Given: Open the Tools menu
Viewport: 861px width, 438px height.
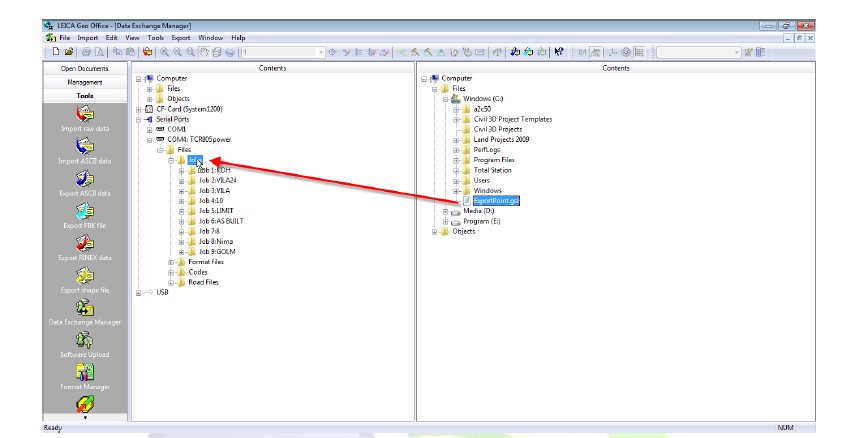Looking at the screenshot, I should tap(155, 38).
